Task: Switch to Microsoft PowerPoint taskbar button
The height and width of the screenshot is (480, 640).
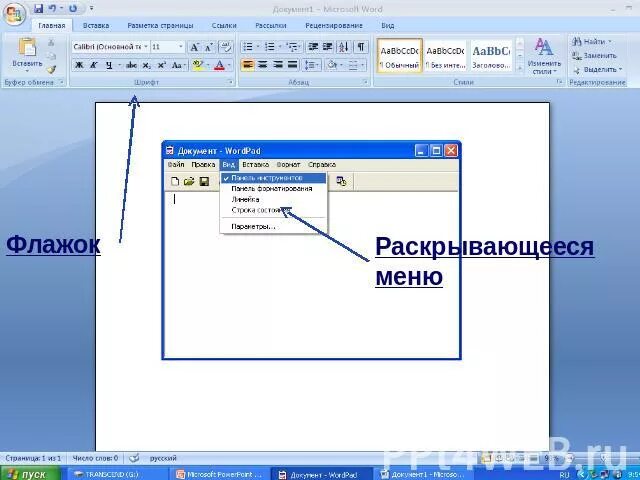Action: pyautogui.click(x=218, y=475)
